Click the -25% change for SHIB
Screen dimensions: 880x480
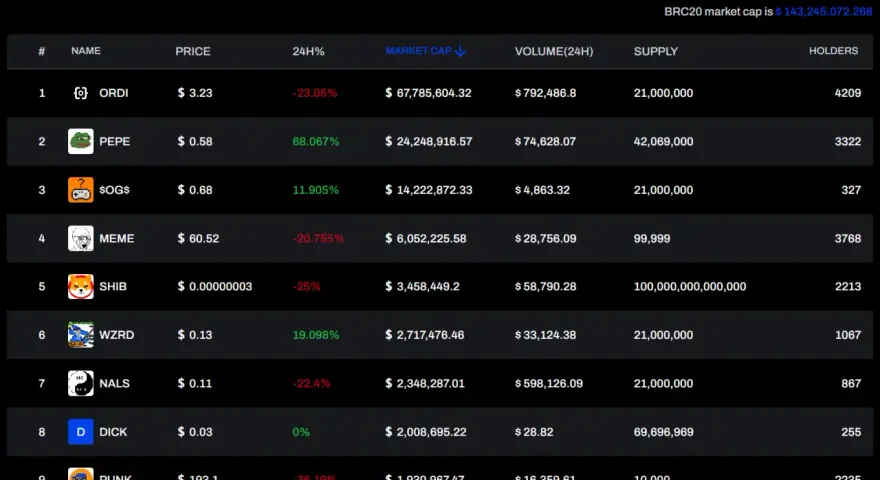click(x=306, y=286)
